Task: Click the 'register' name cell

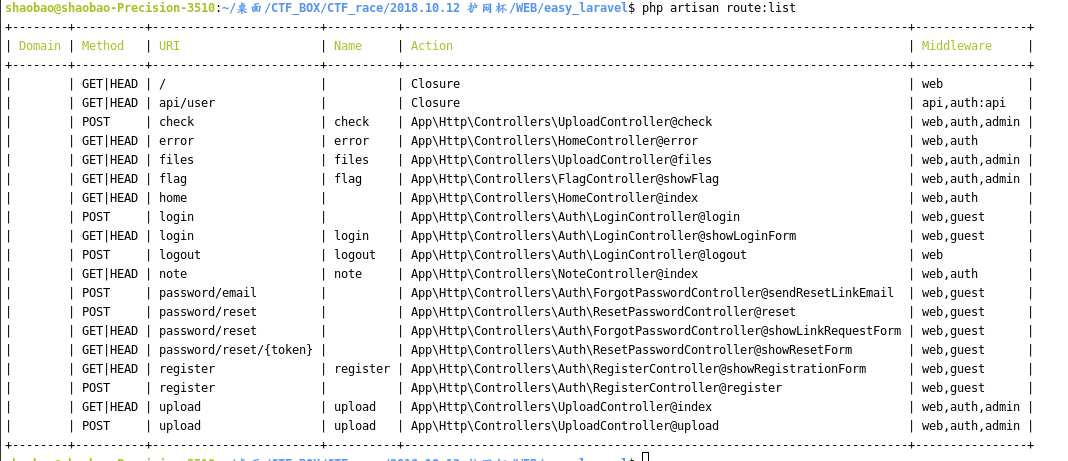Action: click(362, 370)
